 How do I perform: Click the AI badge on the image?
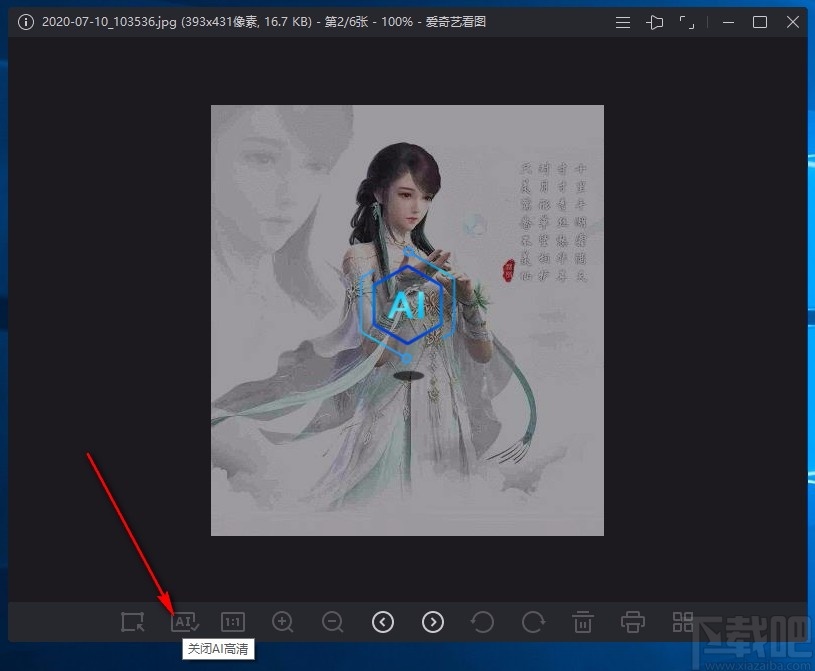407,306
